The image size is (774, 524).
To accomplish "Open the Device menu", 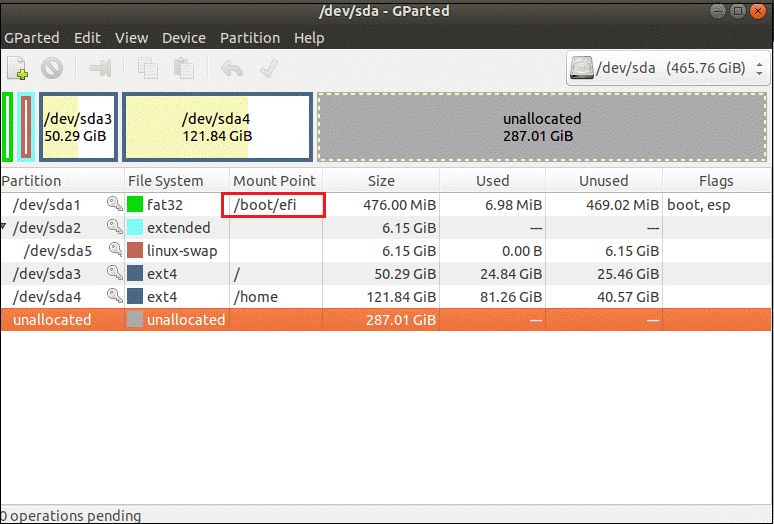I will click(x=184, y=38).
